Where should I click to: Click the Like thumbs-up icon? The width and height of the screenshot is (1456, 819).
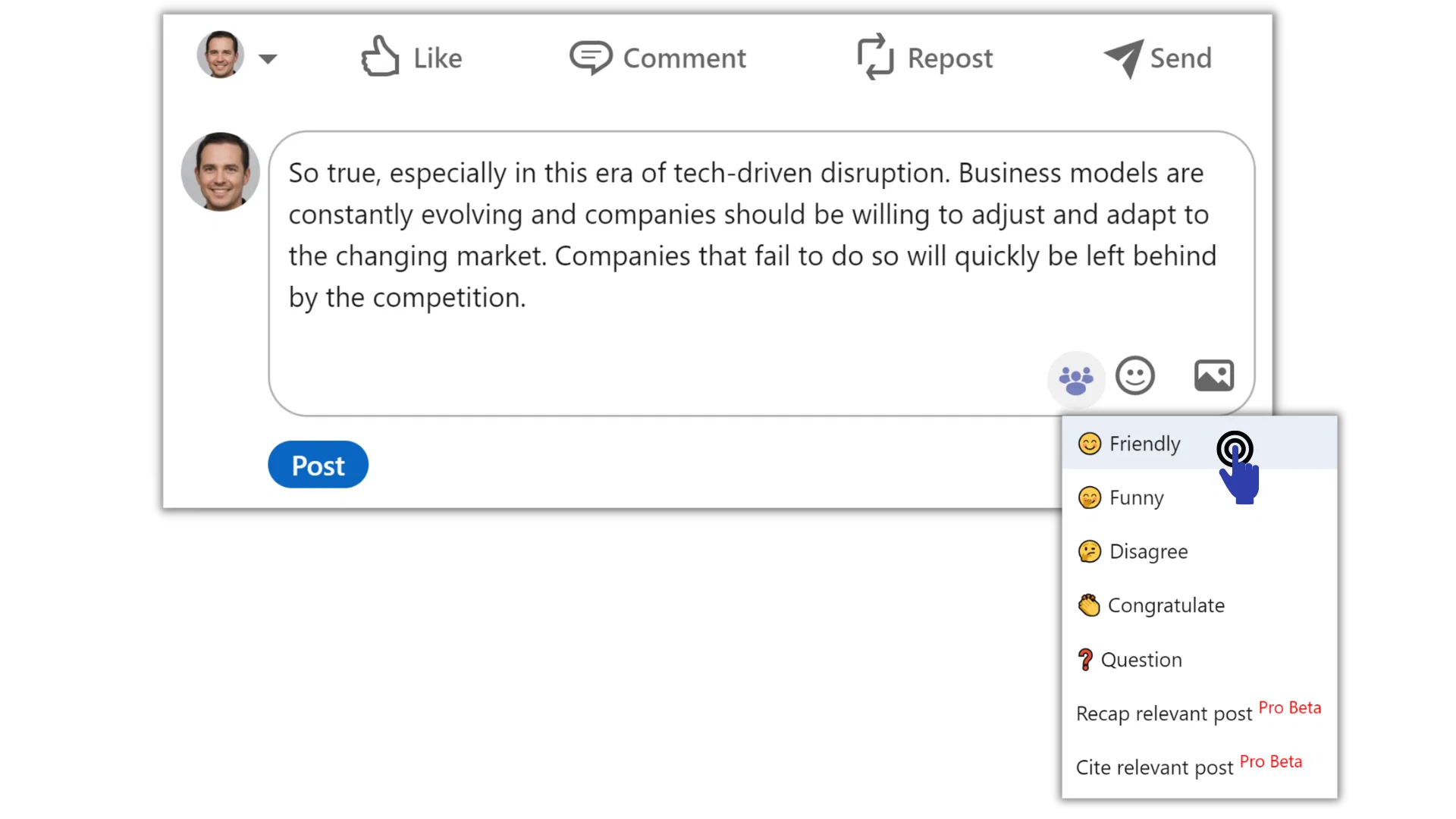(380, 57)
